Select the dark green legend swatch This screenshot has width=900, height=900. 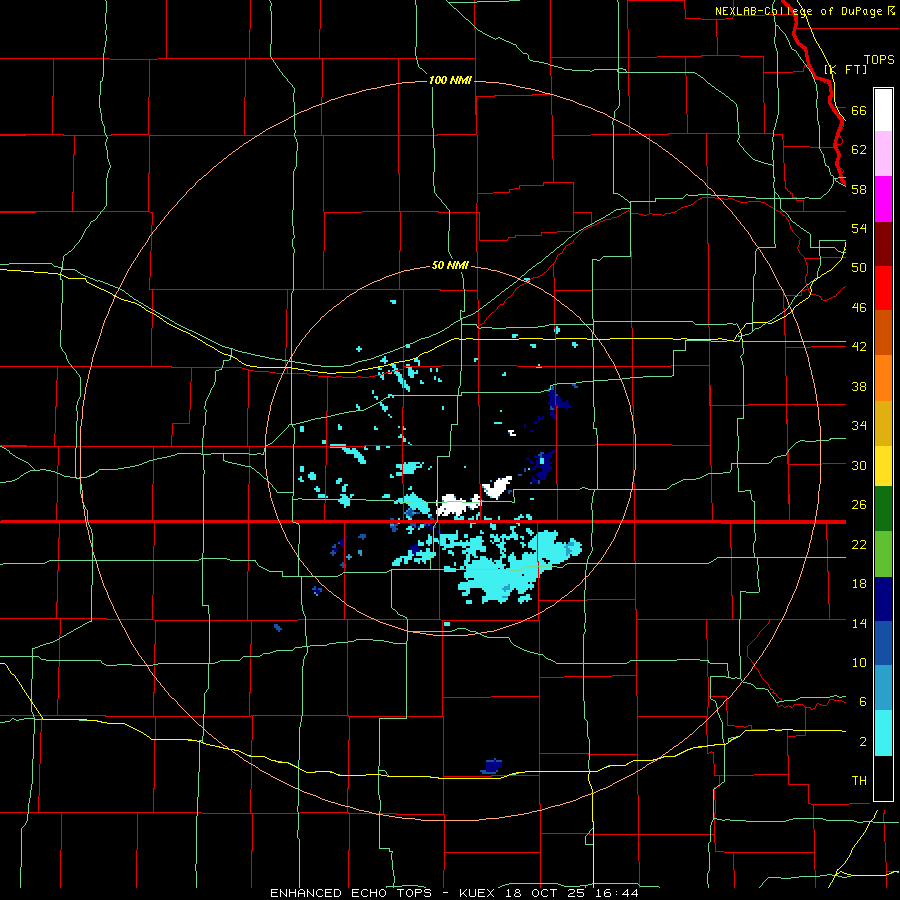(x=883, y=509)
